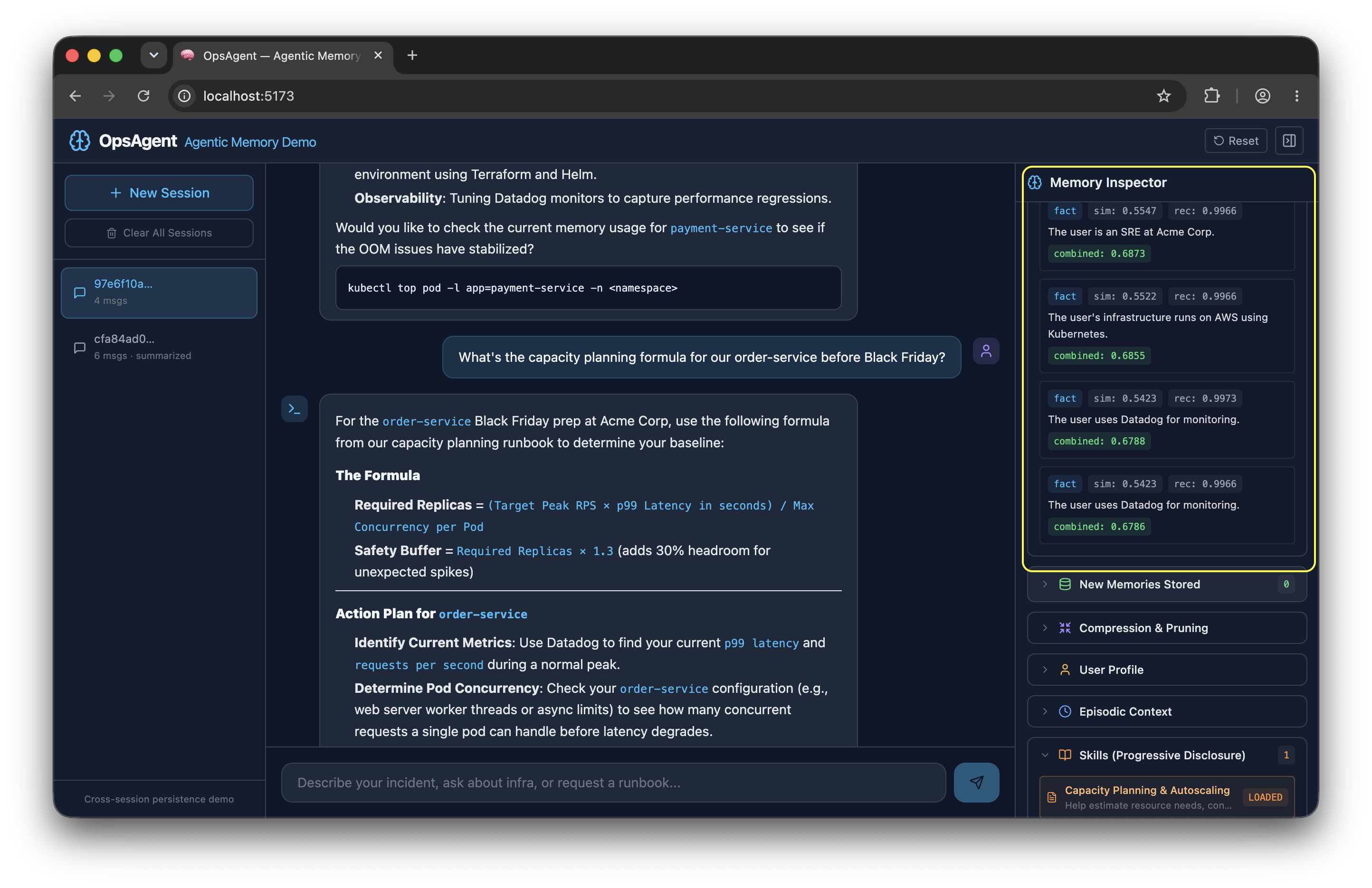The image size is (1372, 888).
Task: Expand Compression & Pruning section
Action: point(1166,627)
